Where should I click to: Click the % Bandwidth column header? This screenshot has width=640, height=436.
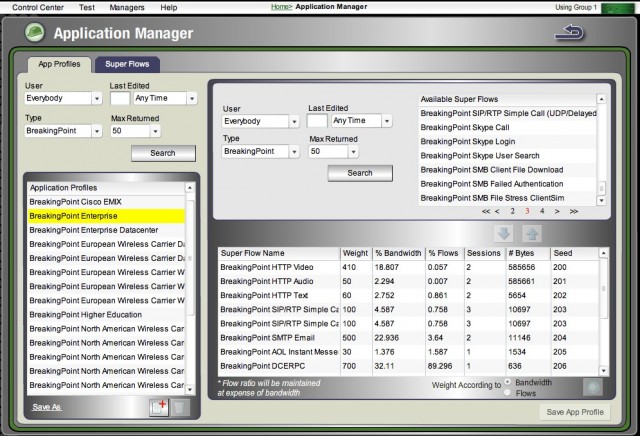tap(398, 253)
